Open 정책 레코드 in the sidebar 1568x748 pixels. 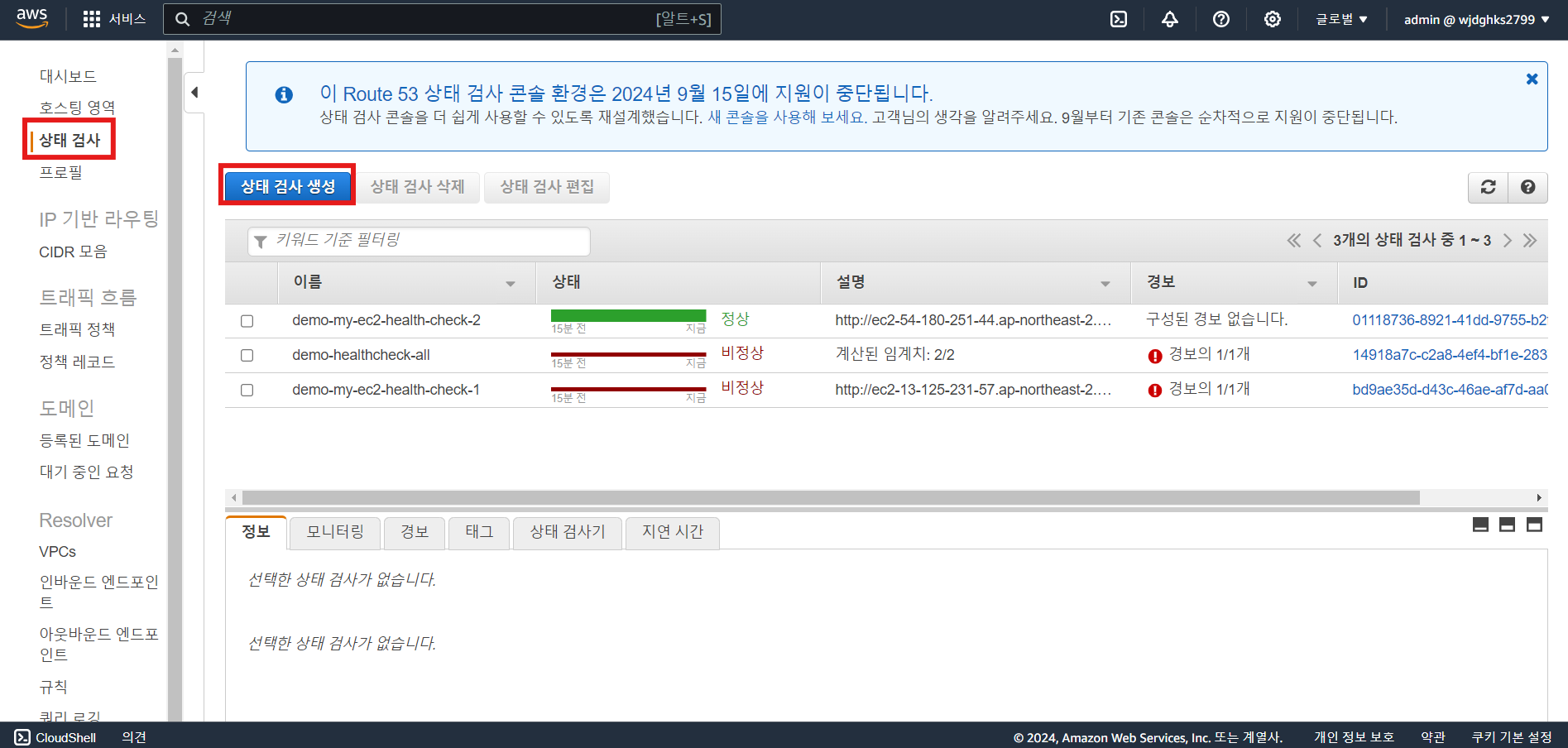pos(77,362)
